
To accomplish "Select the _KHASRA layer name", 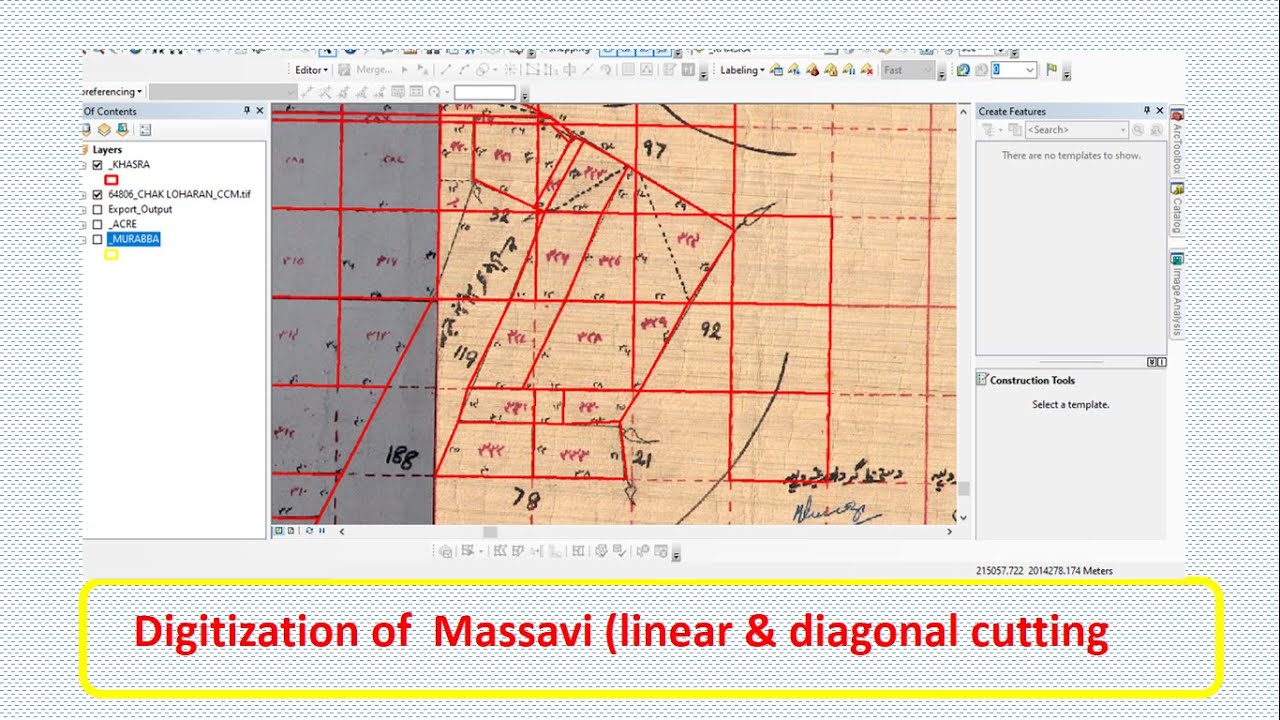I will coord(129,164).
